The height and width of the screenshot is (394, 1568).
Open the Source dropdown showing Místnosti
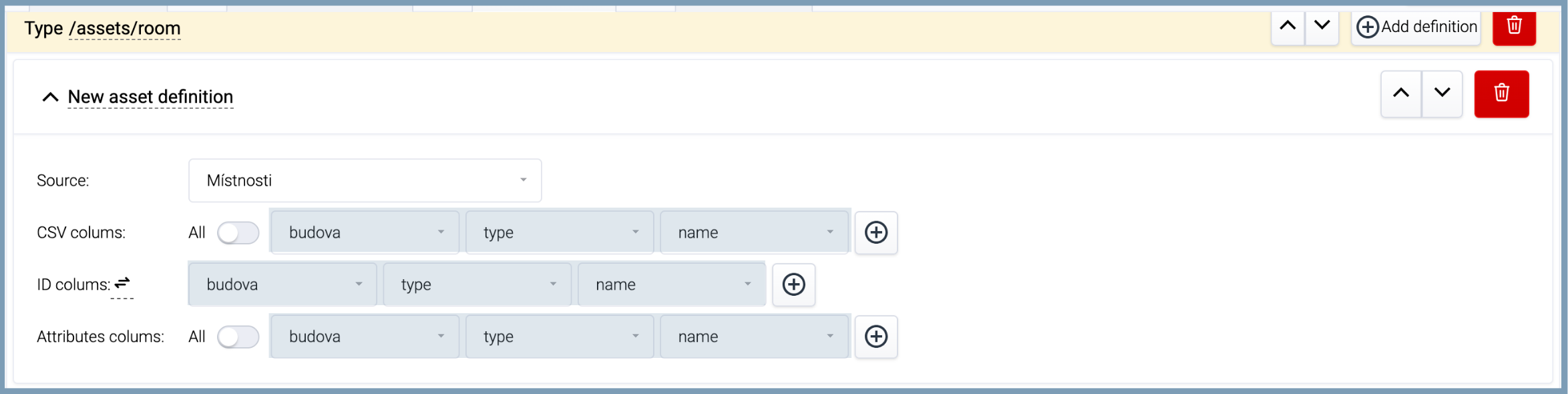(x=365, y=180)
